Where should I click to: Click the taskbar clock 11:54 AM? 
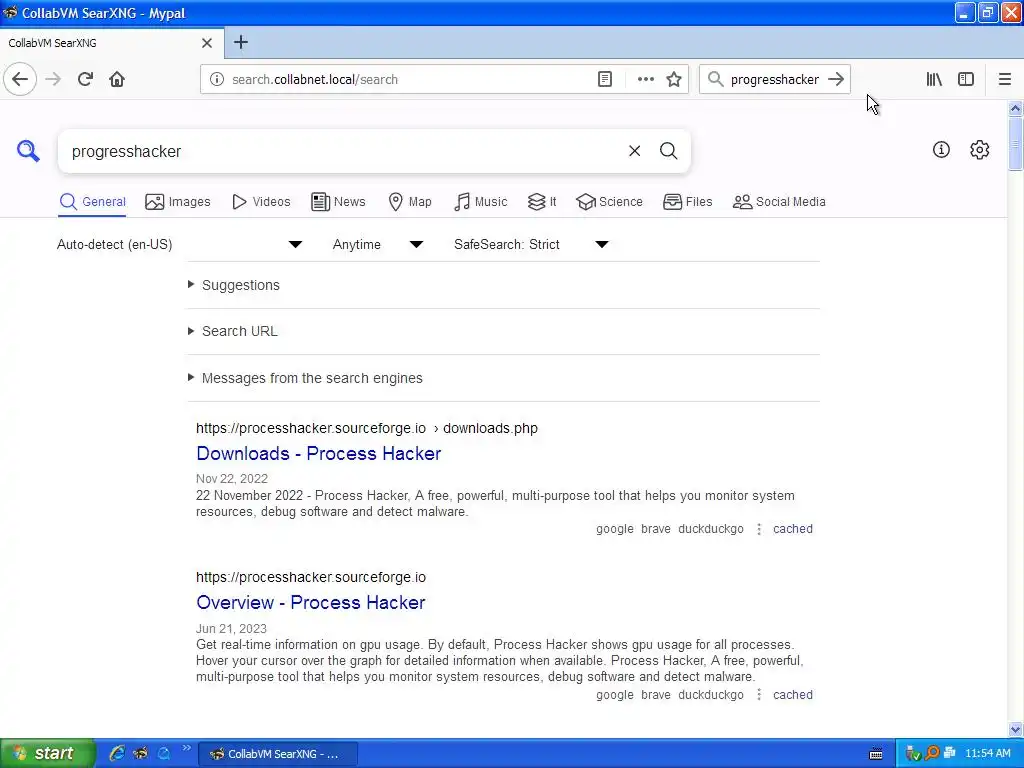click(987, 754)
